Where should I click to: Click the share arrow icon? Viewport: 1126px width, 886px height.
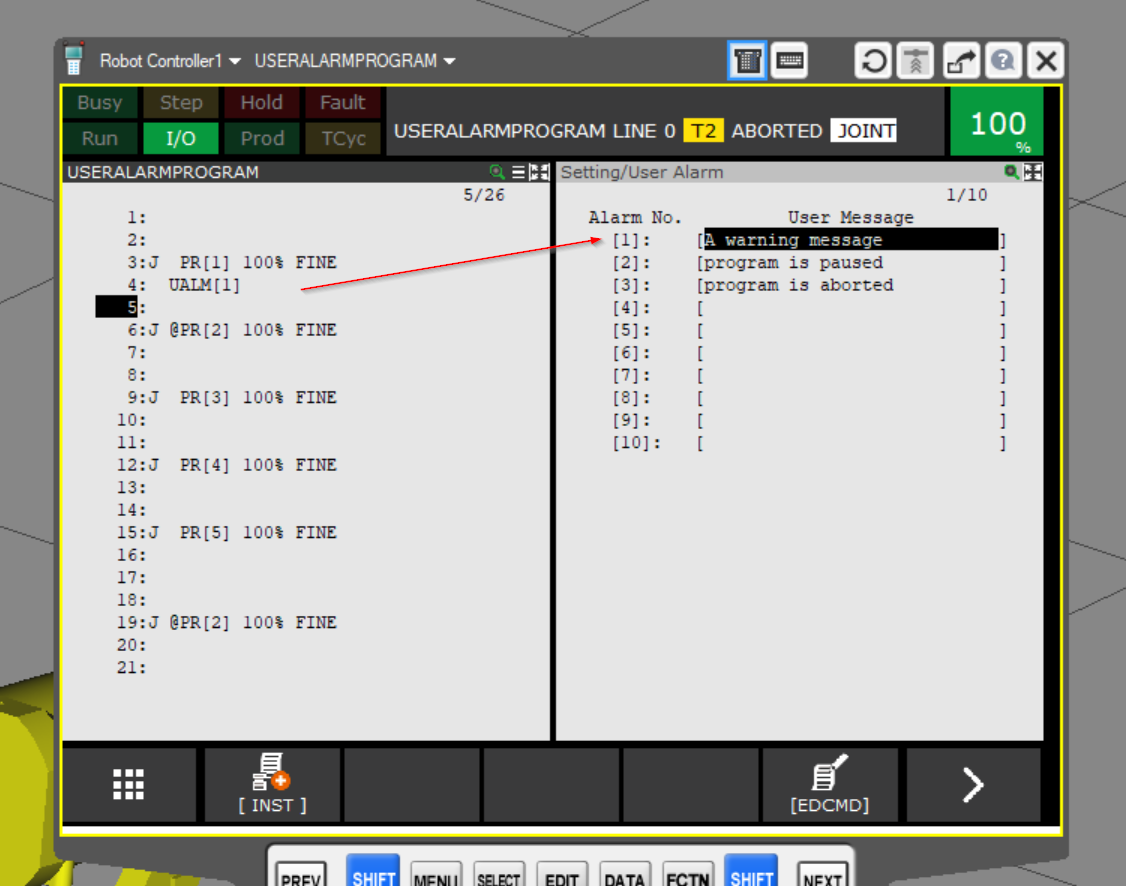961,61
